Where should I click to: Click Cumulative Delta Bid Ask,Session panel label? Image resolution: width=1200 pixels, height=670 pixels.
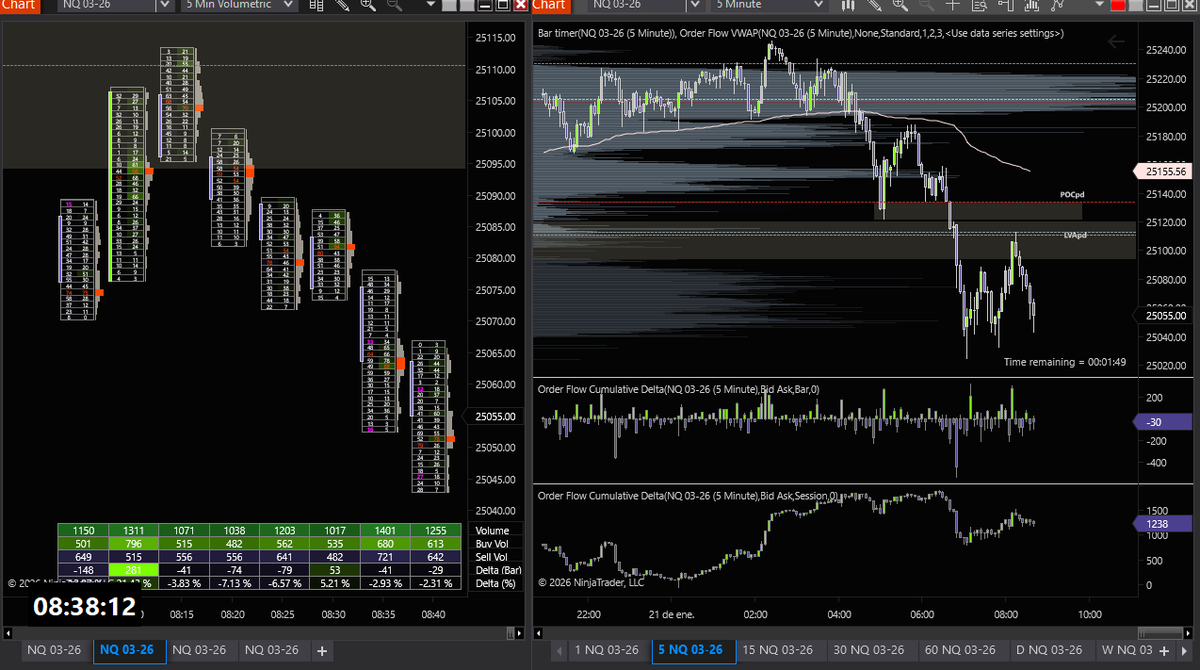(690, 496)
